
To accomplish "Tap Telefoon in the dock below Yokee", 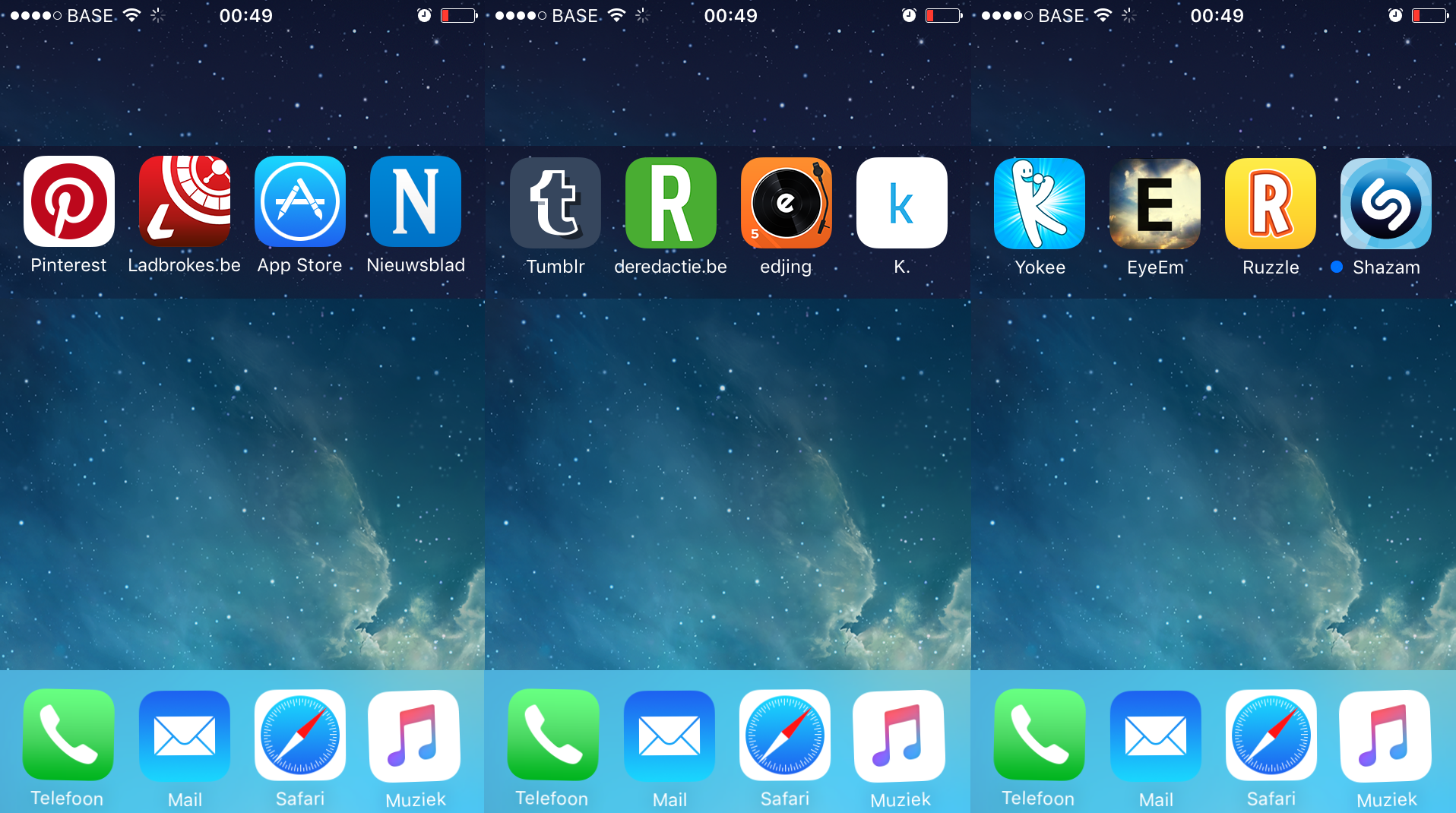I will (x=1039, y=735).
